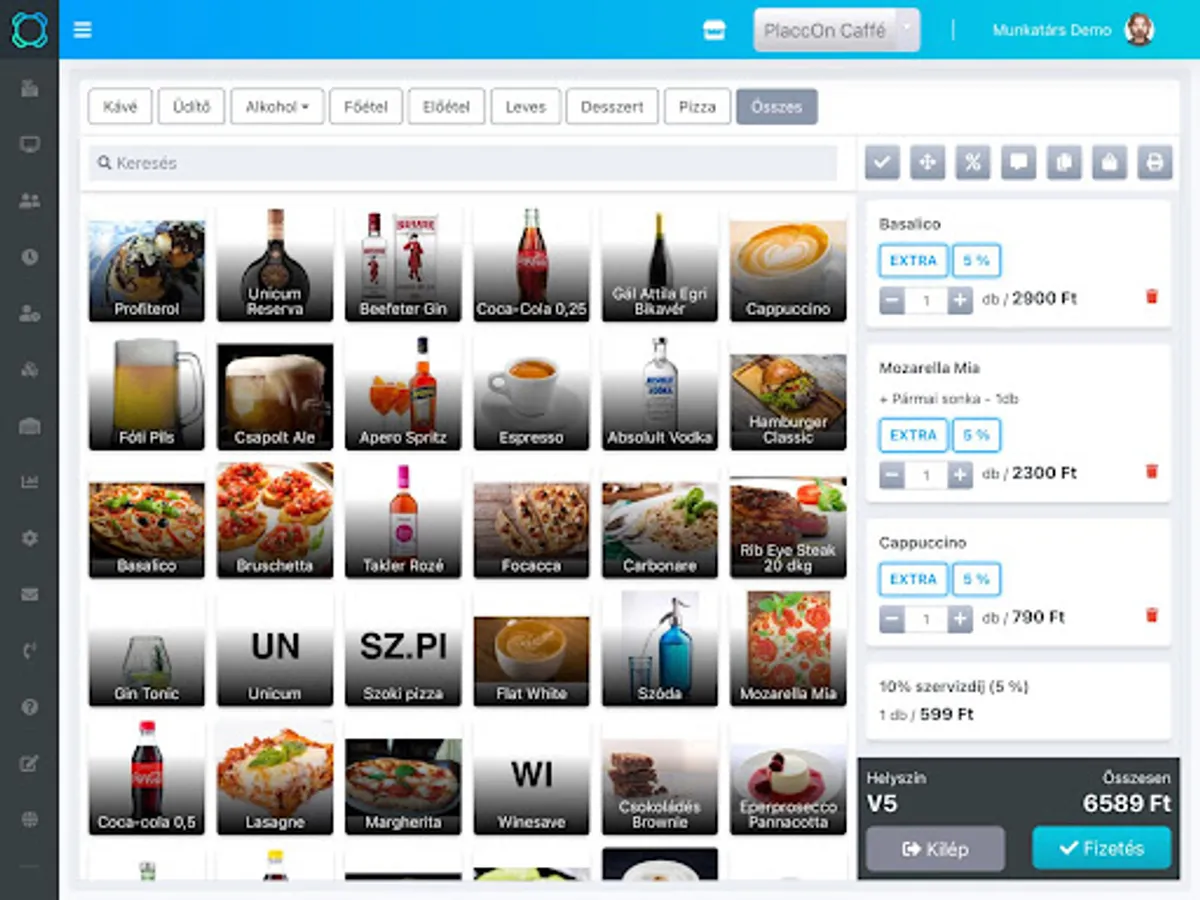Delete the Cappuccino order item
This screenshot has width=1200, height=900.
pyautogui.click(x=1151, y=615)
